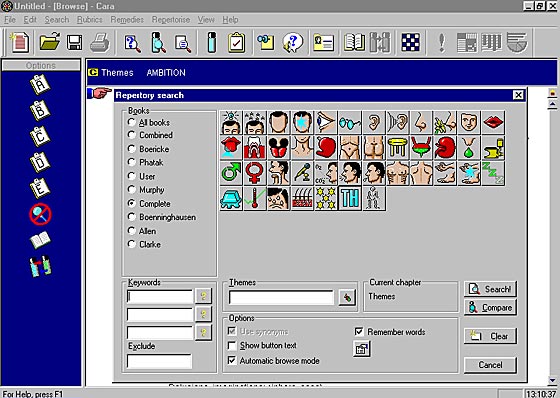Select clipboard C in Options sidebar
This screenshot has height=398, width=560.
(x=40, y=136)
